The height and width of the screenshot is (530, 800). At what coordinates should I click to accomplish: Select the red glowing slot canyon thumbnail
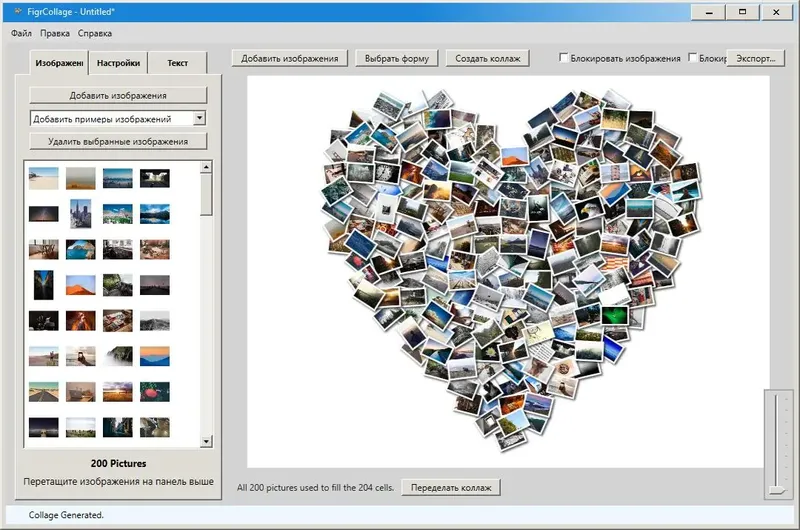pyautogui.click(x=80, y=321)
